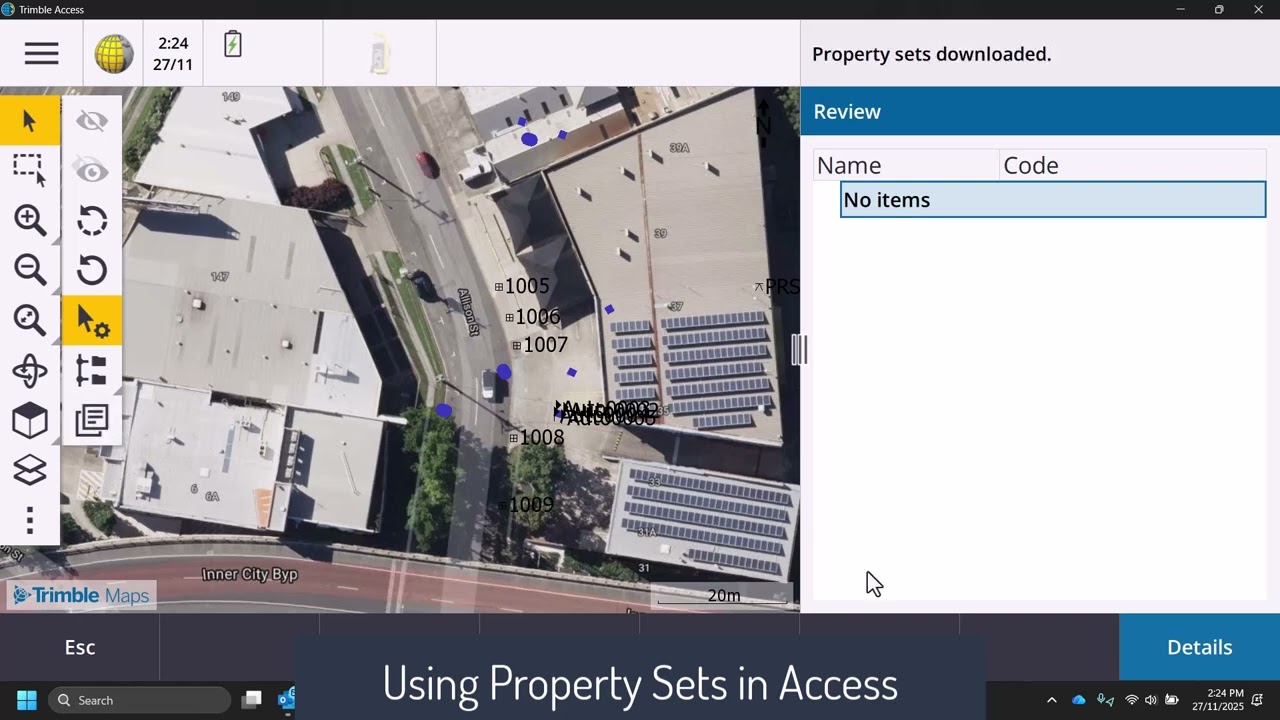Click the time and date display

[173, 54]
